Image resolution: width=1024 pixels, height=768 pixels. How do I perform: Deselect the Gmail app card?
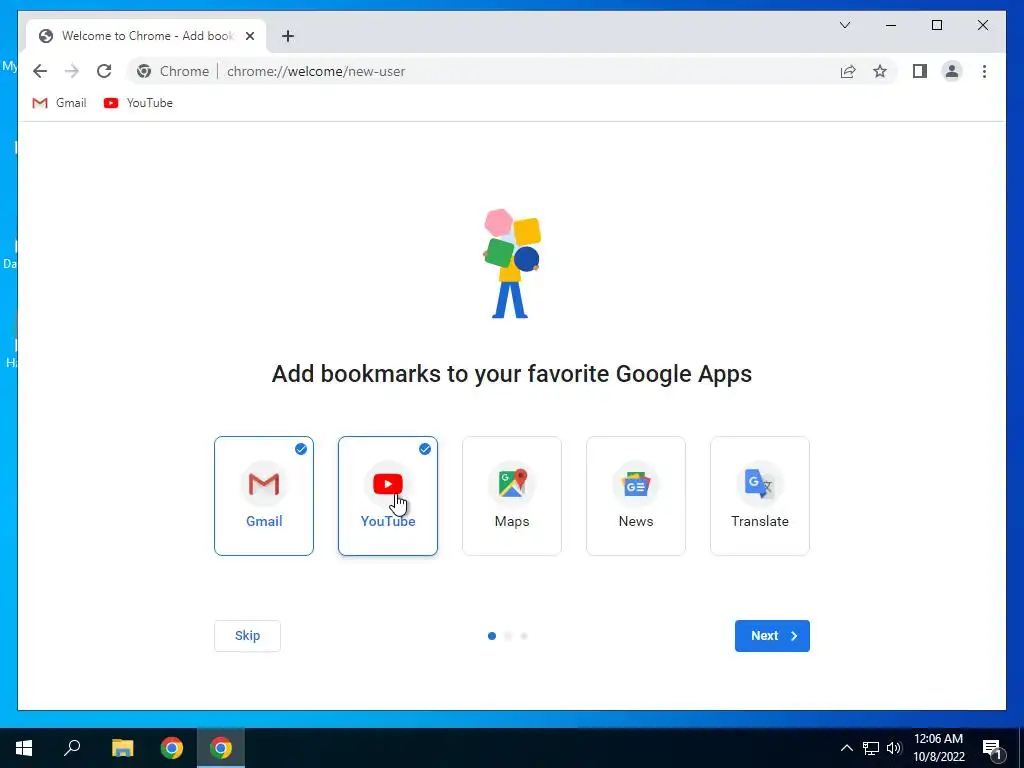pos(264,496)
